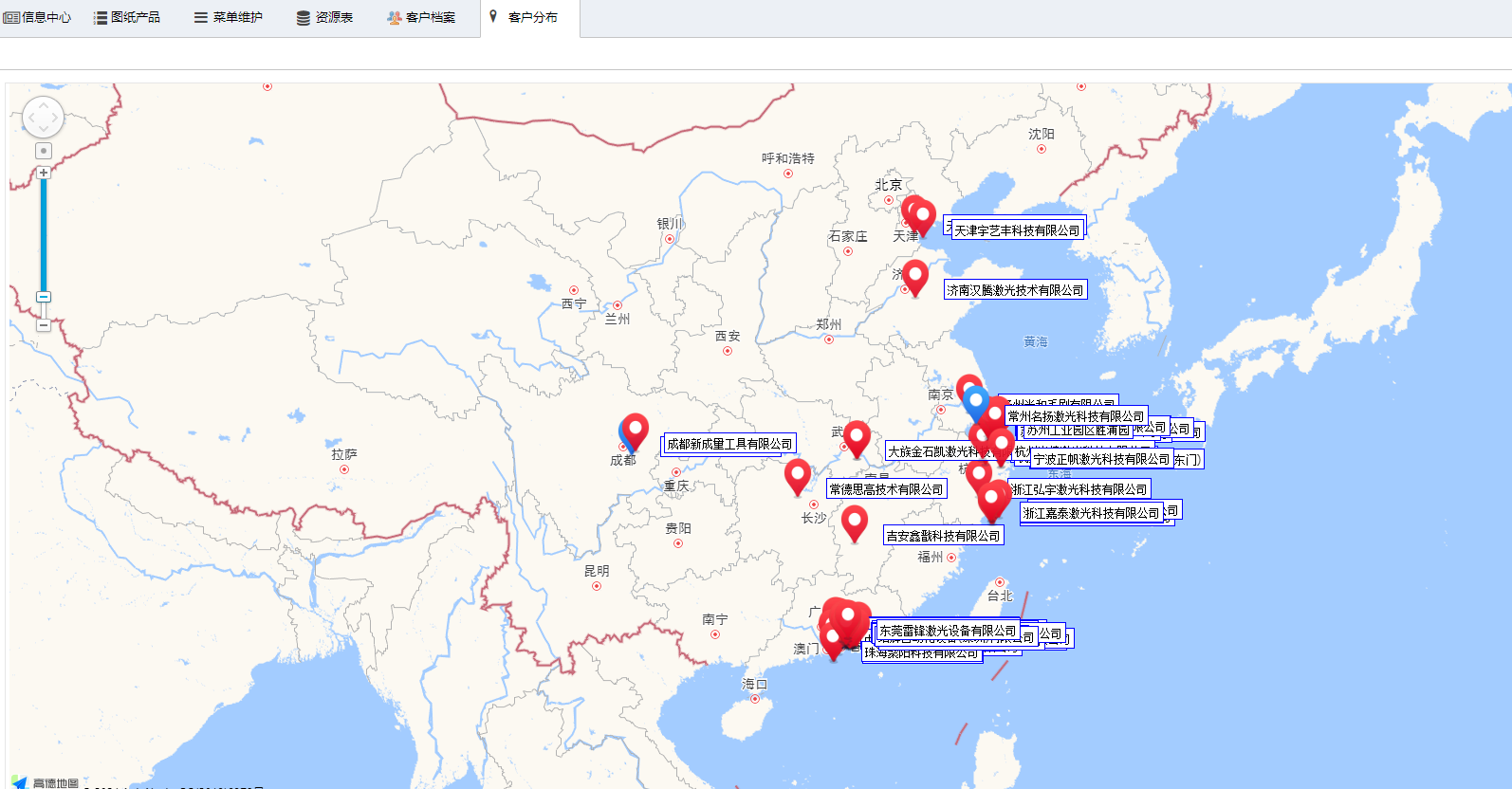The height and width of the screenshot is (789, 1512).
Task: Select the red marker at Jinan
Action: 915,275
